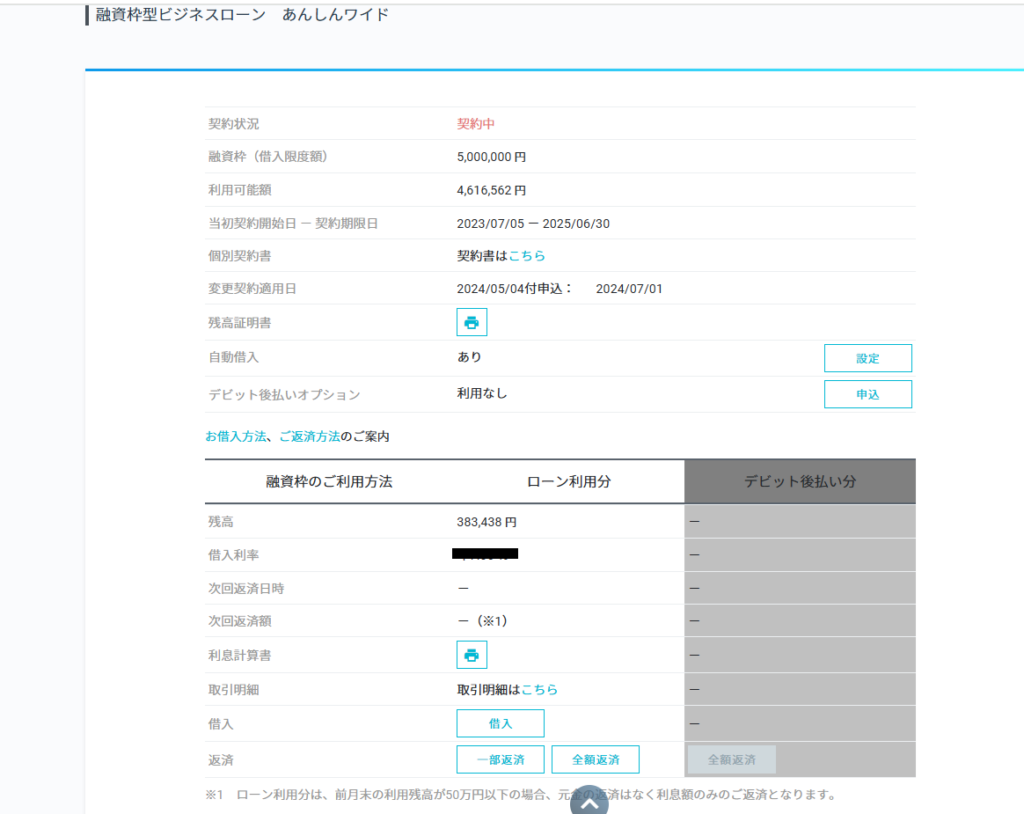Image resolution: width=1024 pixels, height=814 pixels.
Task: Select the 一部返済 button
Action: pyautogui.click(x=500, y=759)
